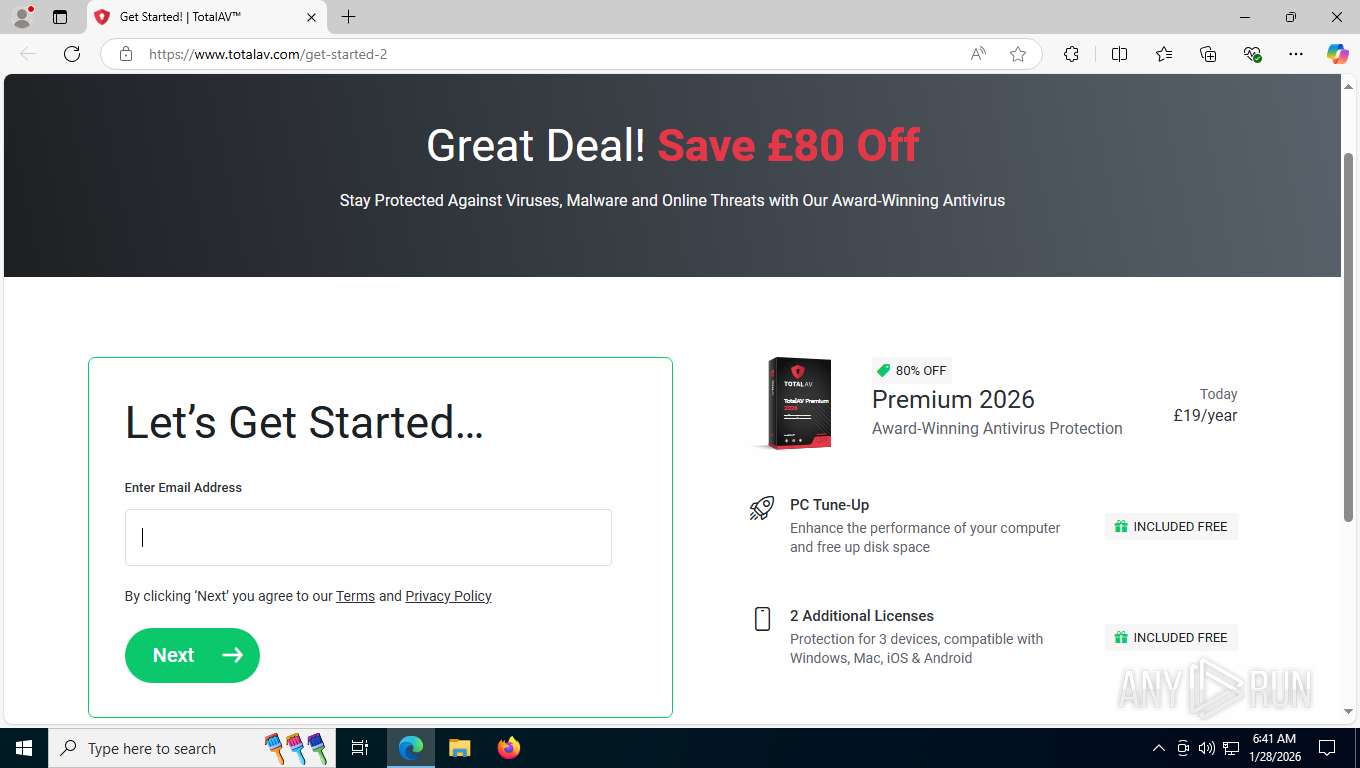Click the green Next button

192,655
